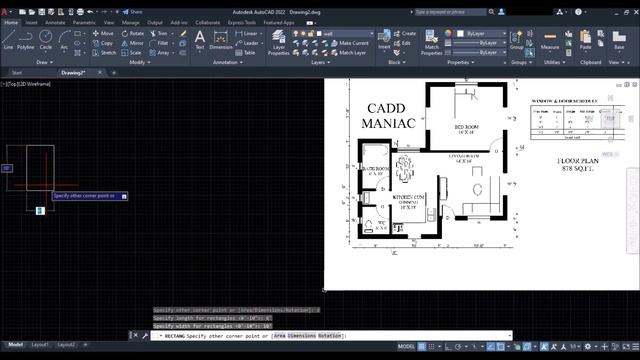Click the layer color swatch beside wall
The height and width of the screenshot is (360, 640).
coord(319,33)
